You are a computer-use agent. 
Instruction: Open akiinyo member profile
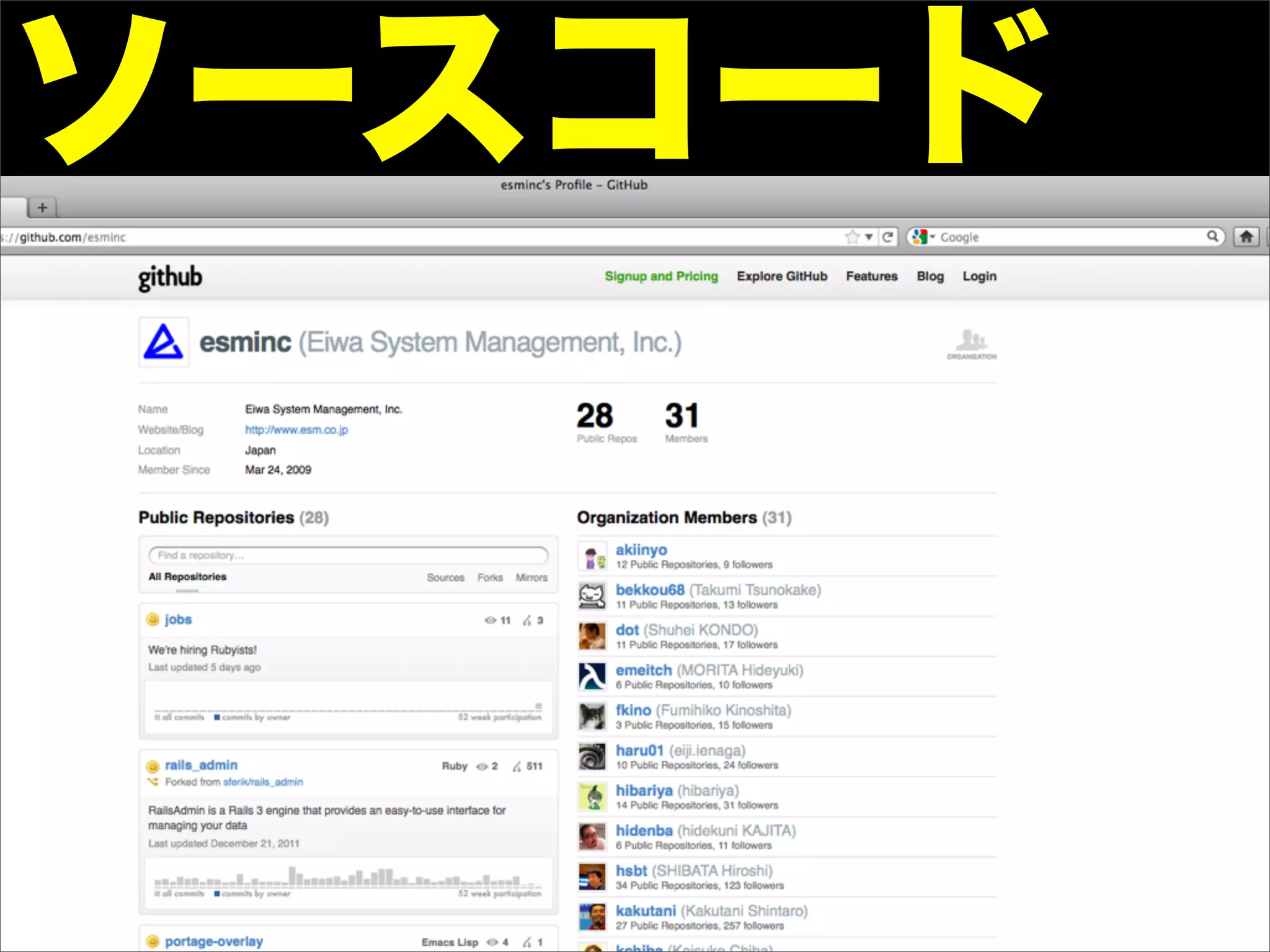tap(641, 550)
